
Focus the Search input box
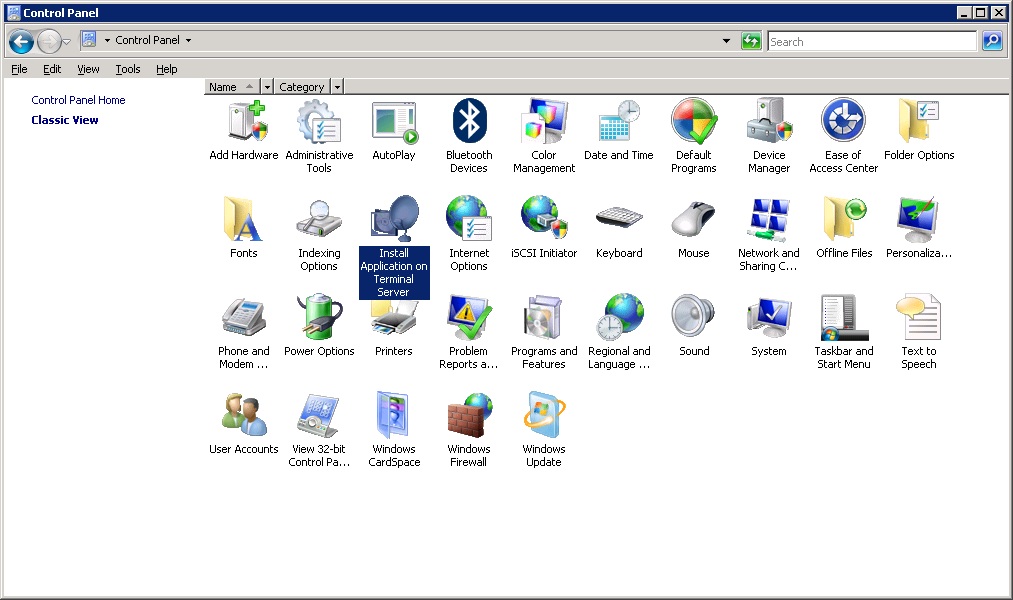pos(872,41)
